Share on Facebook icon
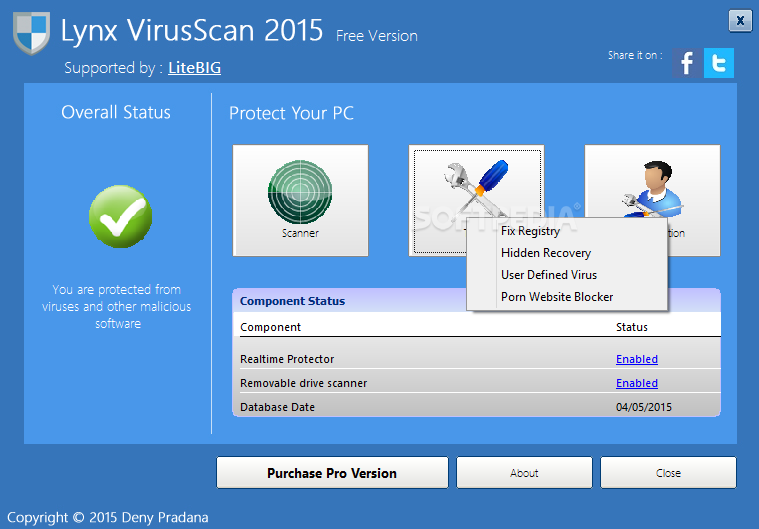This screenshot has width=759, height=529. [686, 63]
